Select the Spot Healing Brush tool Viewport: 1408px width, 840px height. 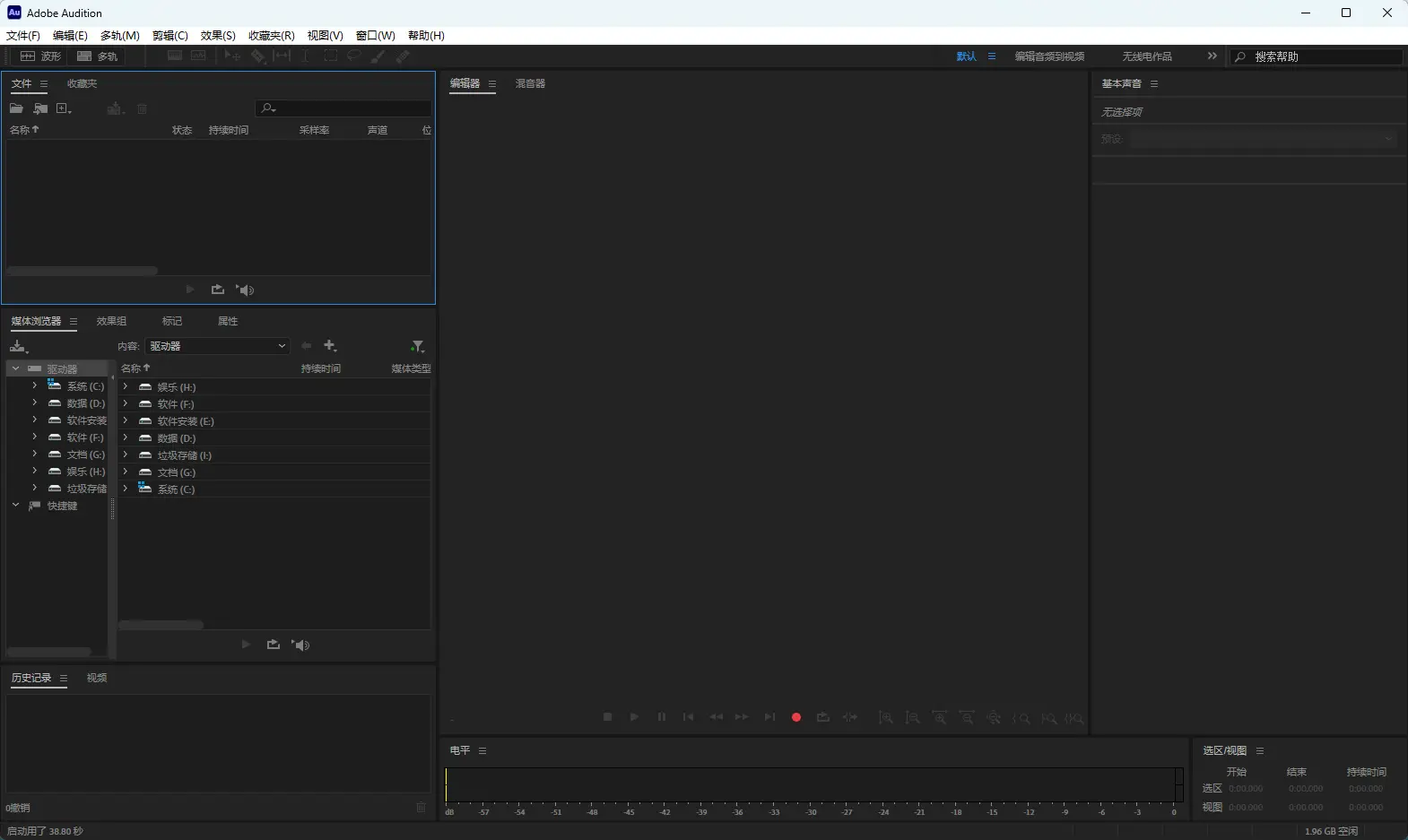click(x=403, y=56)
